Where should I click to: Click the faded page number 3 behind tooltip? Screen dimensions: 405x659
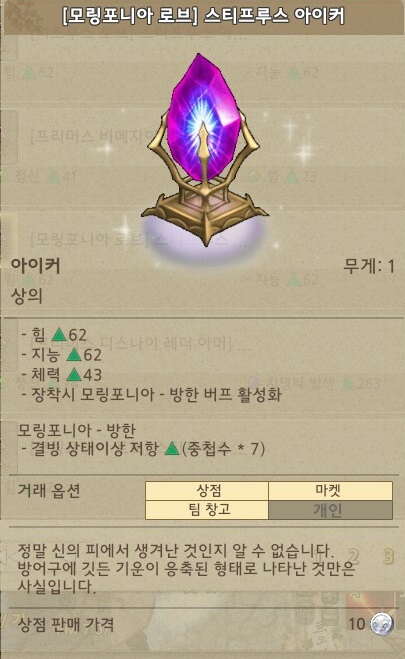click(x=388, y=557)
